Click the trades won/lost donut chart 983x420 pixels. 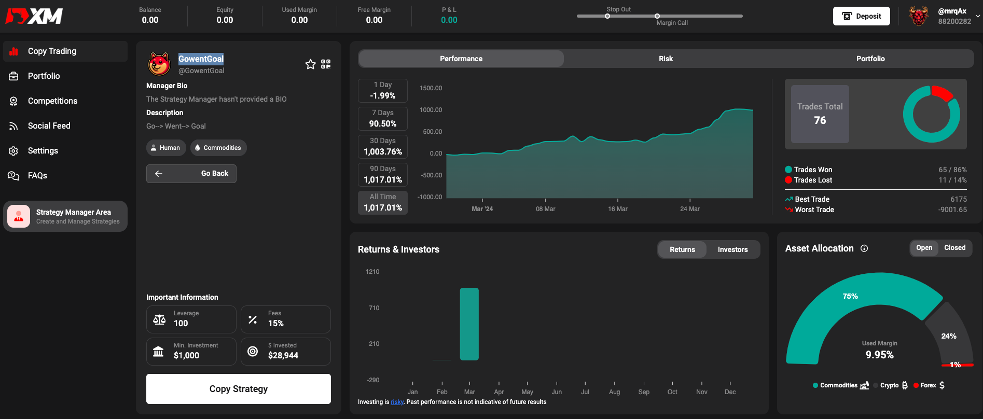(x=932, y=114)
